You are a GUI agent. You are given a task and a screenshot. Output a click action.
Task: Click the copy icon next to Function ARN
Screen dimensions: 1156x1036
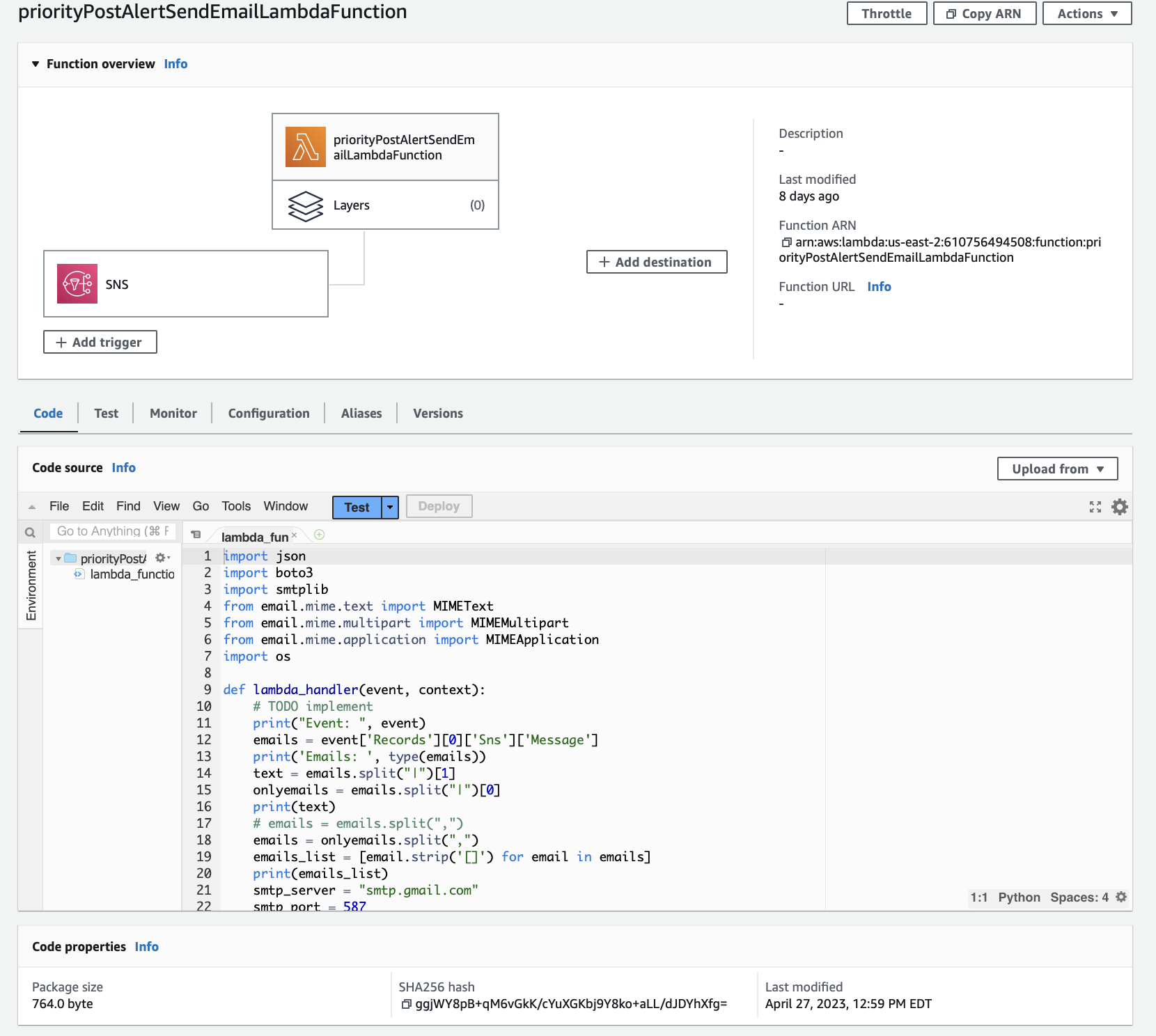(787, 243)
